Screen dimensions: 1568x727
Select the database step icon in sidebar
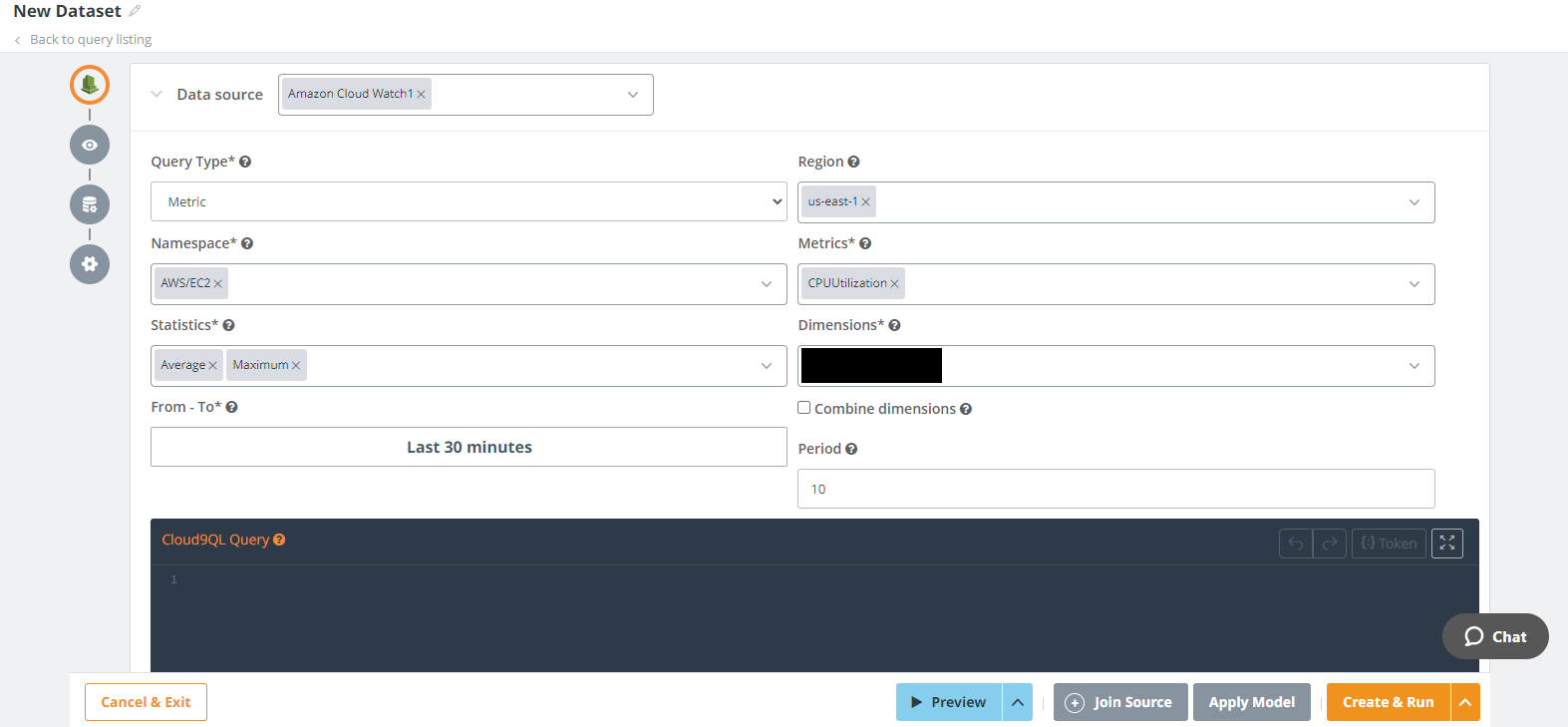(x=90, y=204)
